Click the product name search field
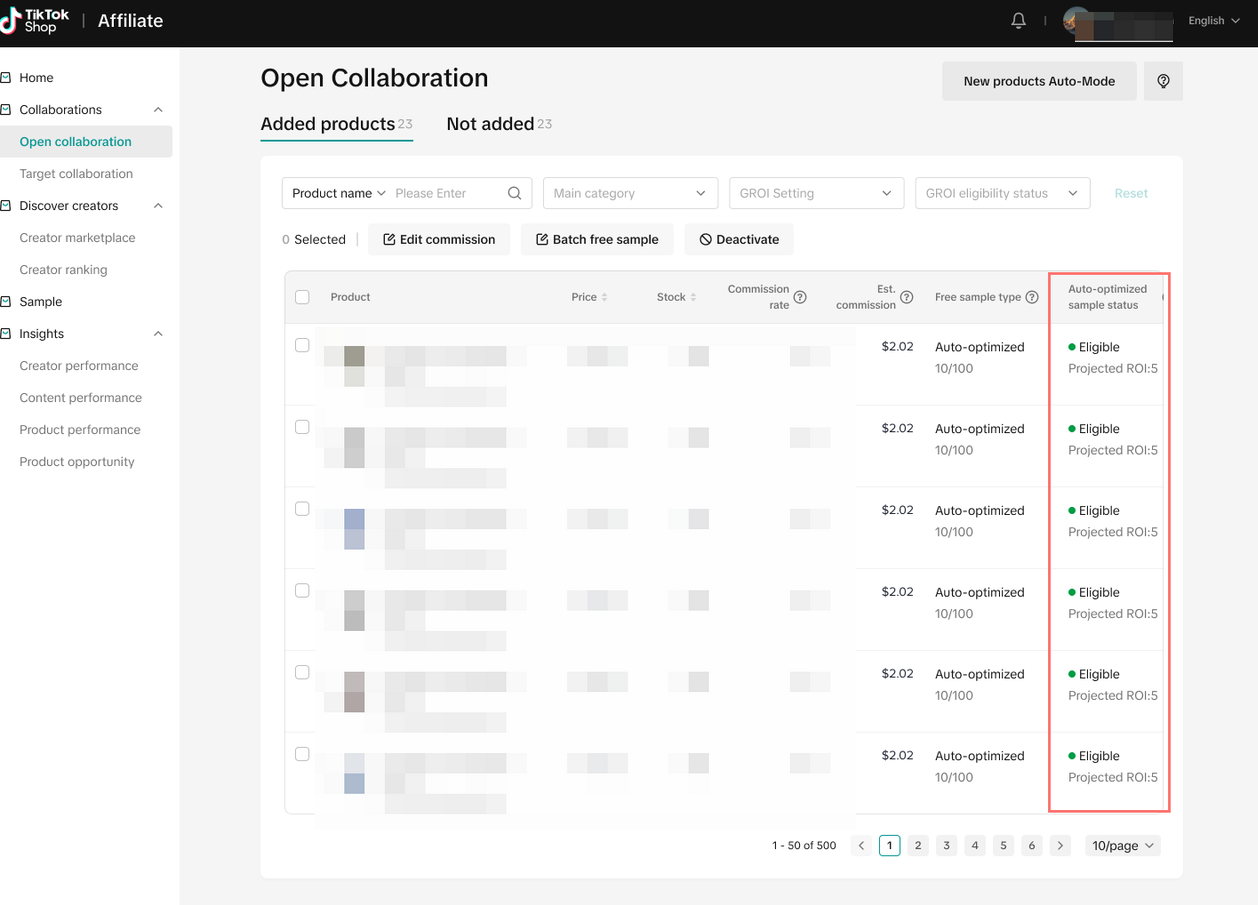Screen dimensions: 1258x905 (448, 193)
